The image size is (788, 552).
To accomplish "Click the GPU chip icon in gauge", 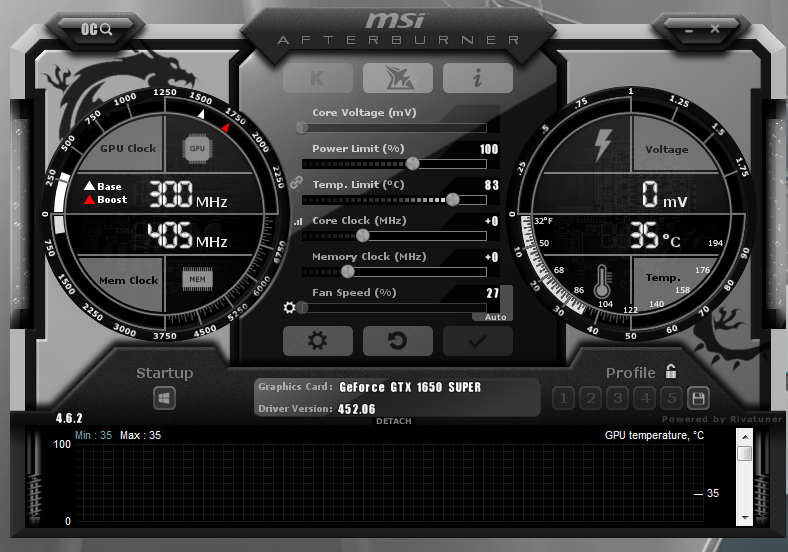I will click(197, 149).
